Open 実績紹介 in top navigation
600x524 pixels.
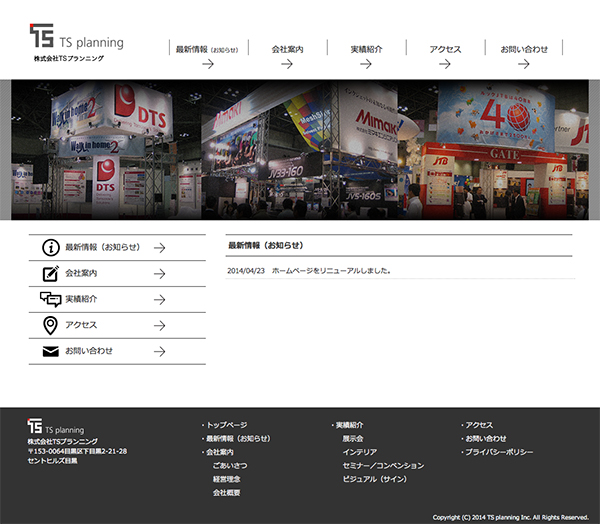tap(366, 49)
